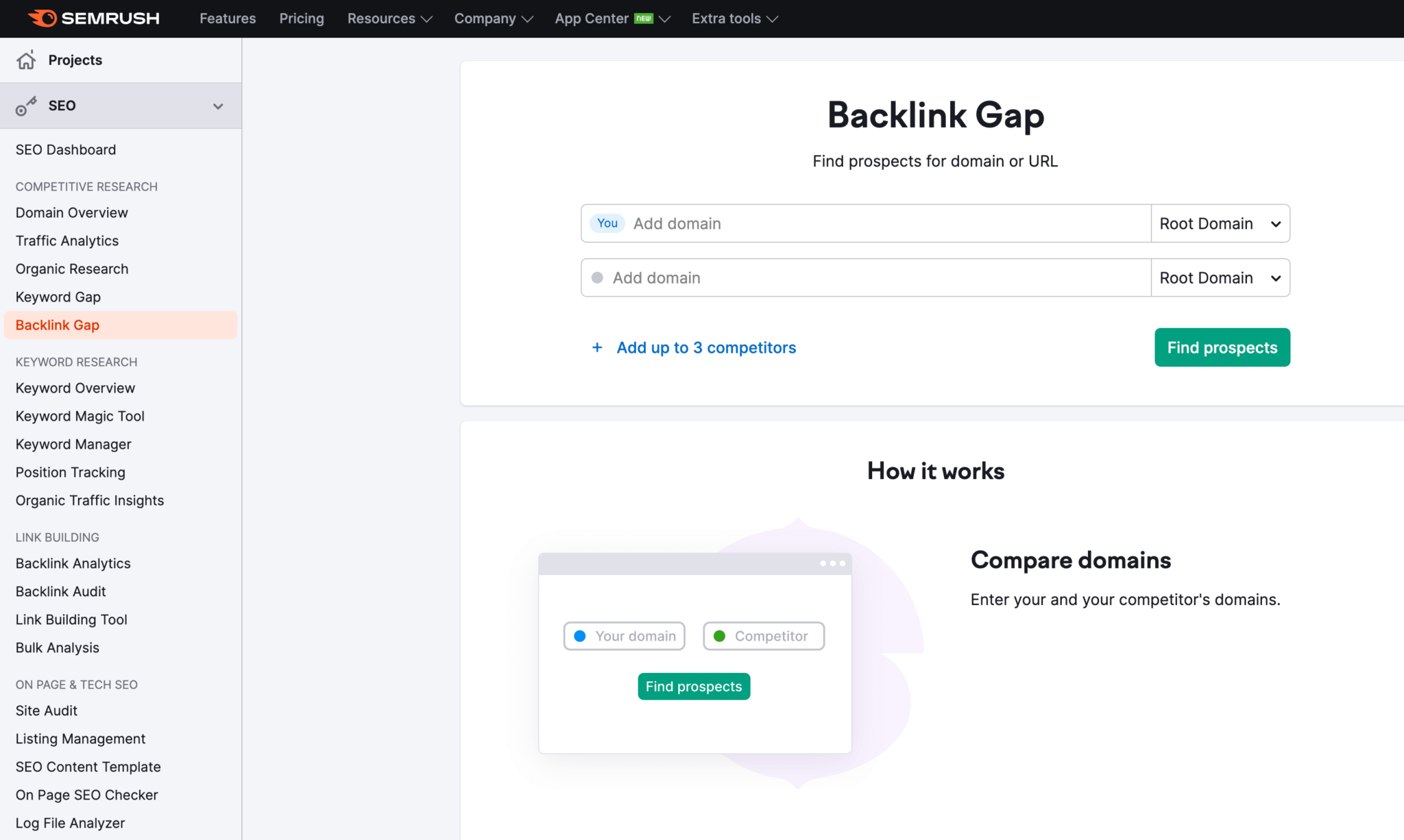Screen dimensions: 1404x840
Task: Open Backlink Analytics from sidebar
Action: point(73,563)
